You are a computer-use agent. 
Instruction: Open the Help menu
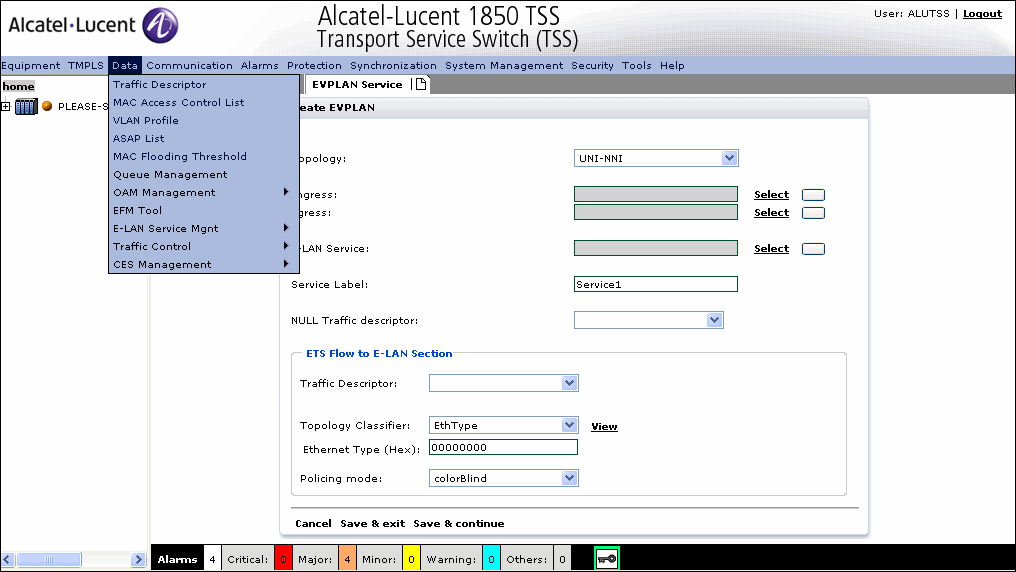point(672,65)
